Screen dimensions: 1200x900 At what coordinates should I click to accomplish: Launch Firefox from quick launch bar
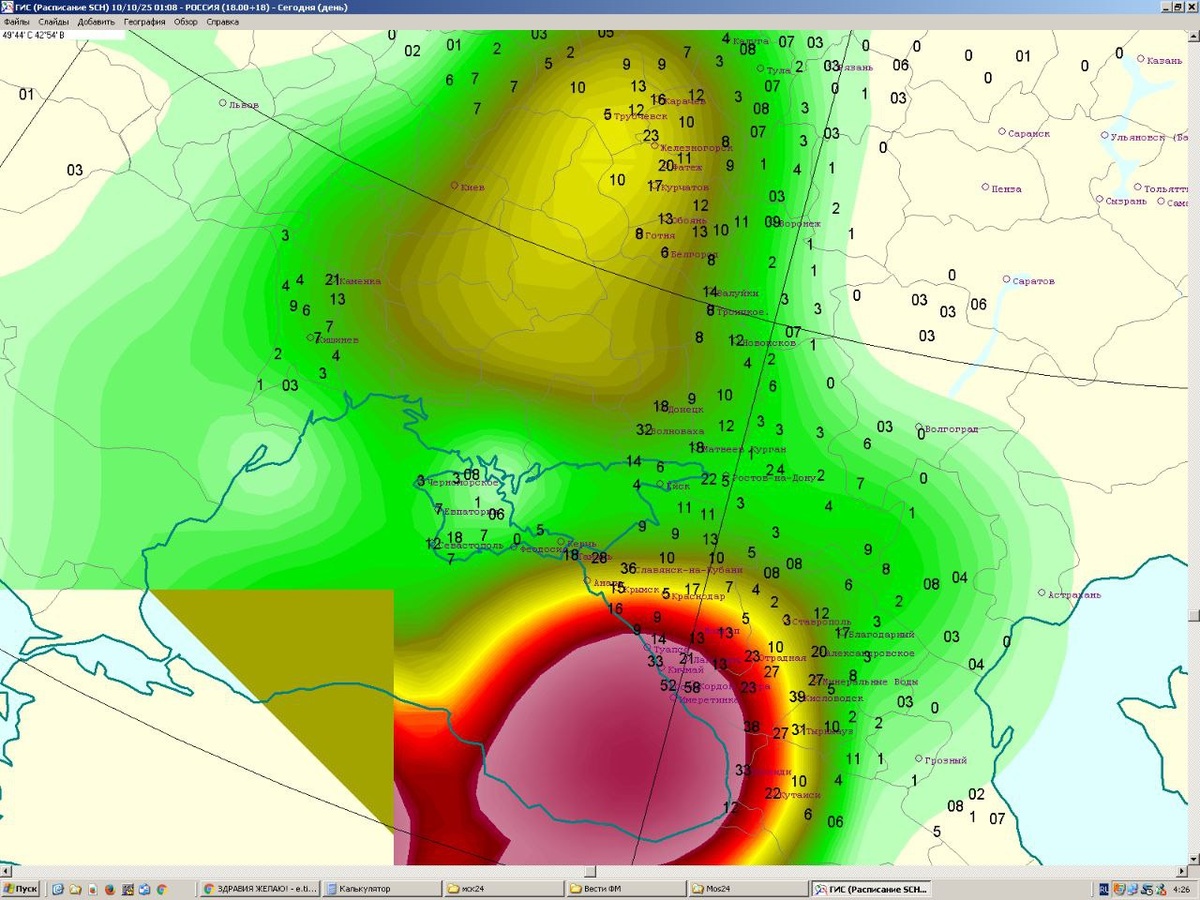(x=110, y=888)
